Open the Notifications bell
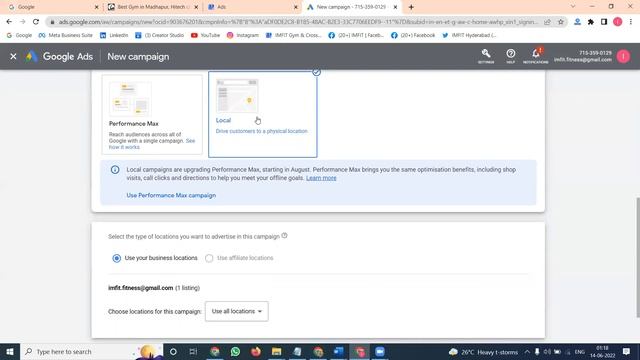Viewport: 640px width, 360px height. click(x=536, y=56)
